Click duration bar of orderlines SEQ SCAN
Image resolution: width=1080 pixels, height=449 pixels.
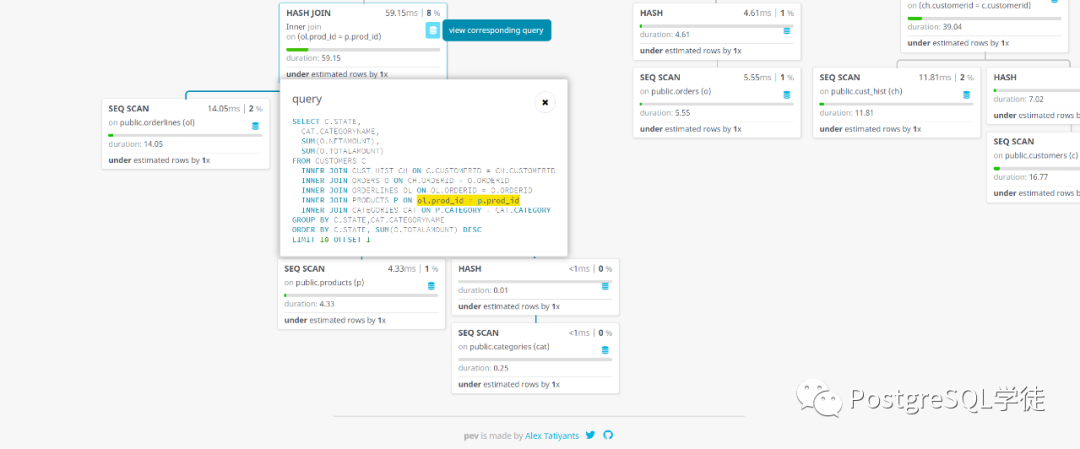click(x=185, y=135)
